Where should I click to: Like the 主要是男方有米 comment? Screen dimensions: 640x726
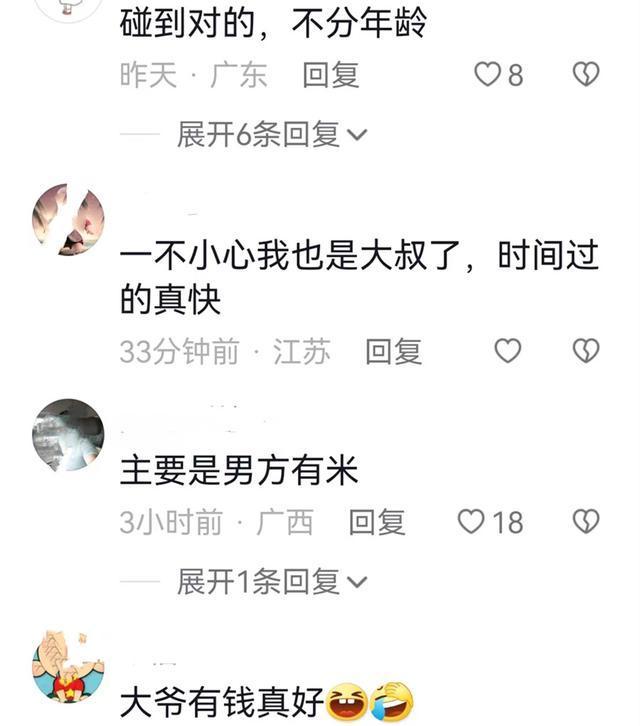(x=471, y=521)
